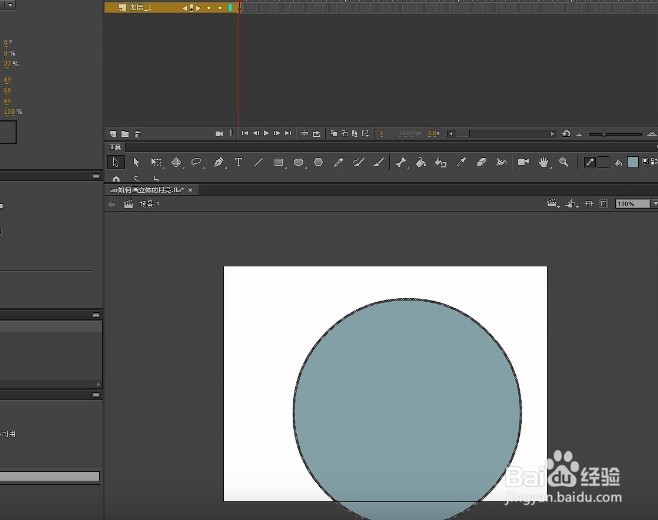Click the zoom in timeline large mountain icon

[652, 134]
